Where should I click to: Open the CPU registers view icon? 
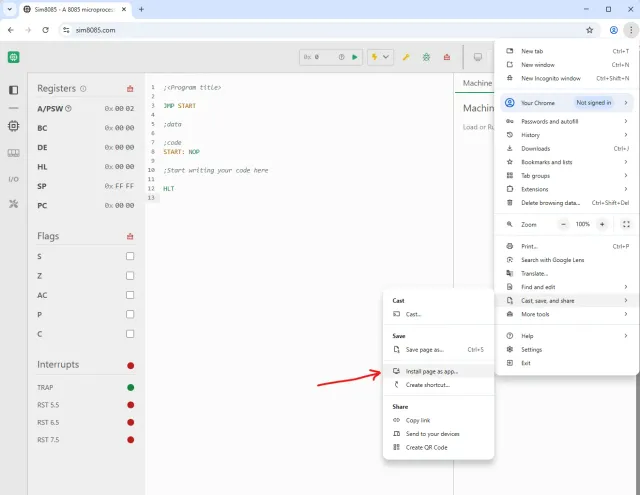pos(13,126)
